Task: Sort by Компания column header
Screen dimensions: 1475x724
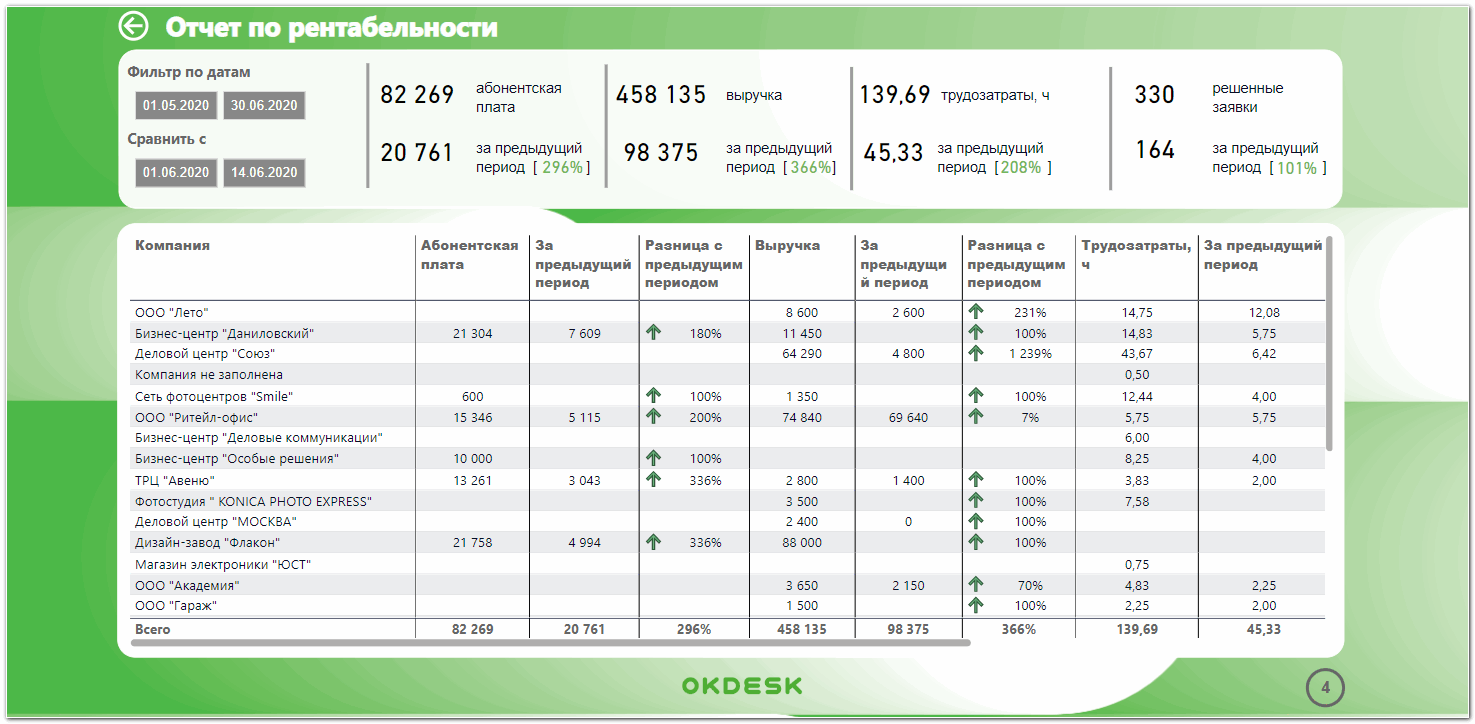Action: tap(173, 245)
